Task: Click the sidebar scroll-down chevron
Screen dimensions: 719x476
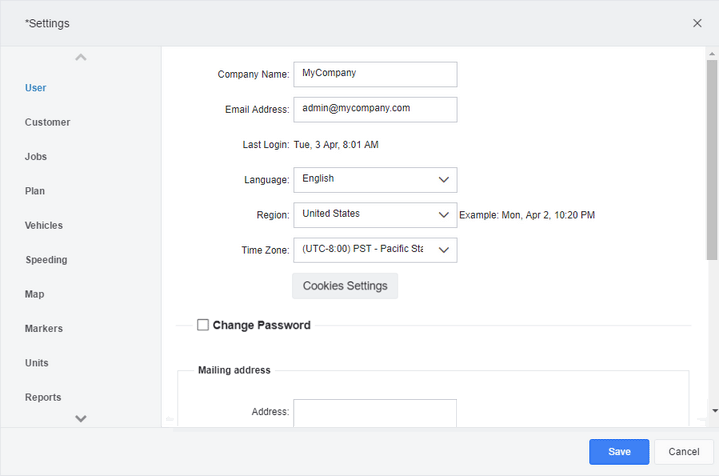Action: coord(81,418)
